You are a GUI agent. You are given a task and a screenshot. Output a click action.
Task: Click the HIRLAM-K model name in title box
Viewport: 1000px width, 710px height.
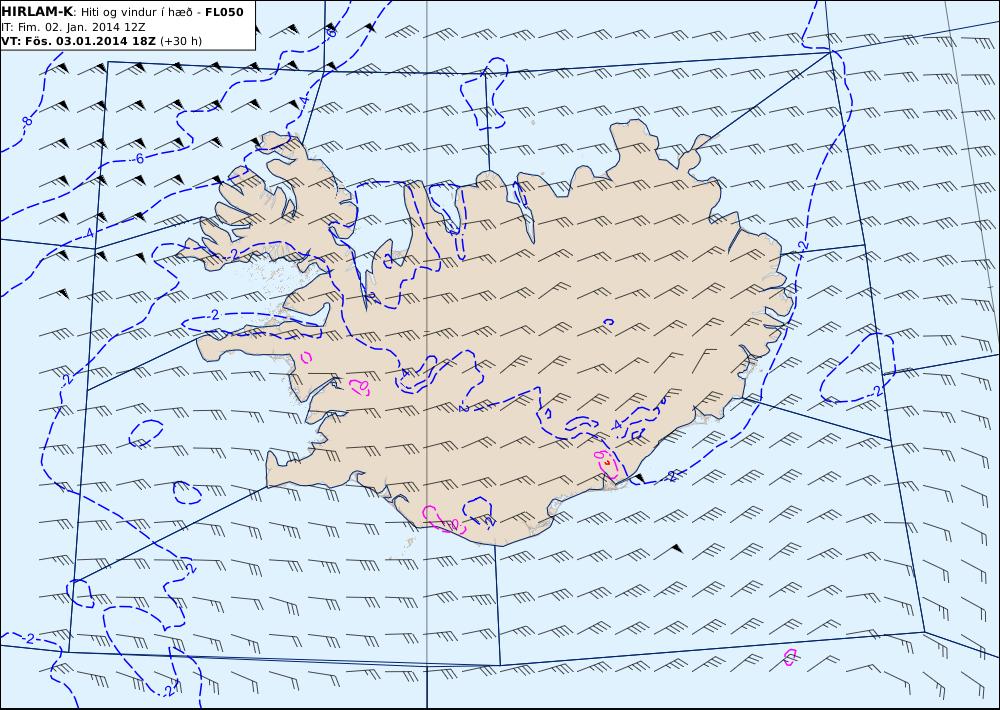(x=37, y=12)
